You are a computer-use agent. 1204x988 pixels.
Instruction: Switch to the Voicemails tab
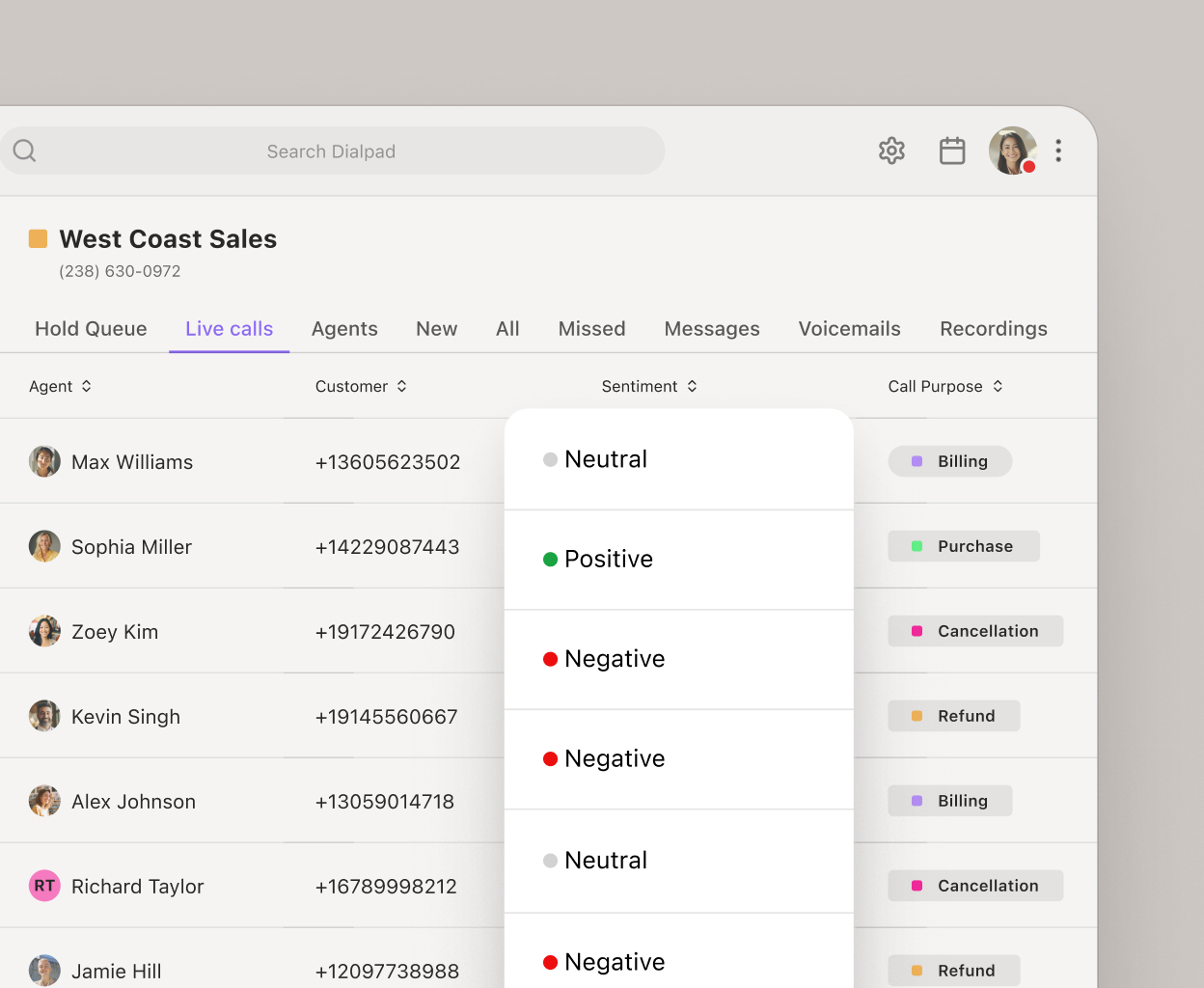pyautogui.click(x=849, y=328)
